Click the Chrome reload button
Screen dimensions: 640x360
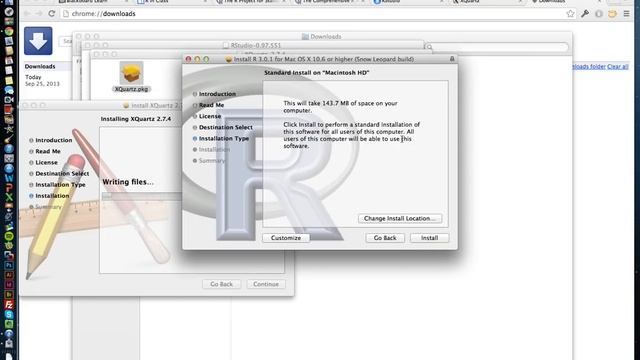[51, 13]
